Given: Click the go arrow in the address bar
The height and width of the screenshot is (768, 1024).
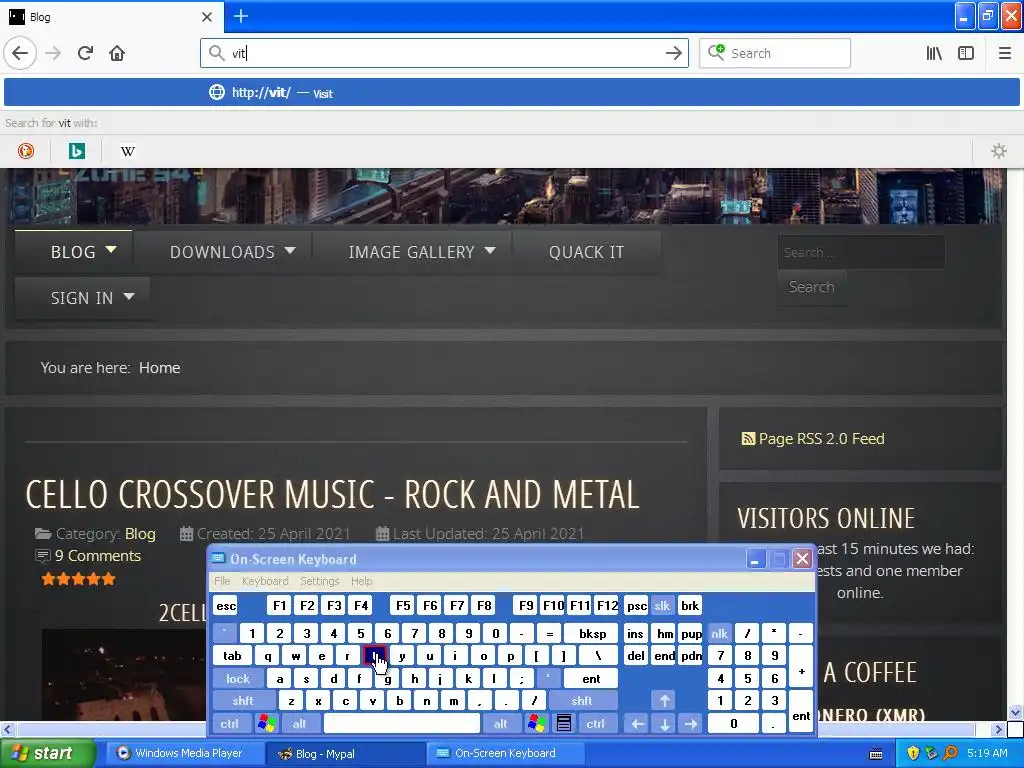Looking at the screenshot, I should coord(673,53).
